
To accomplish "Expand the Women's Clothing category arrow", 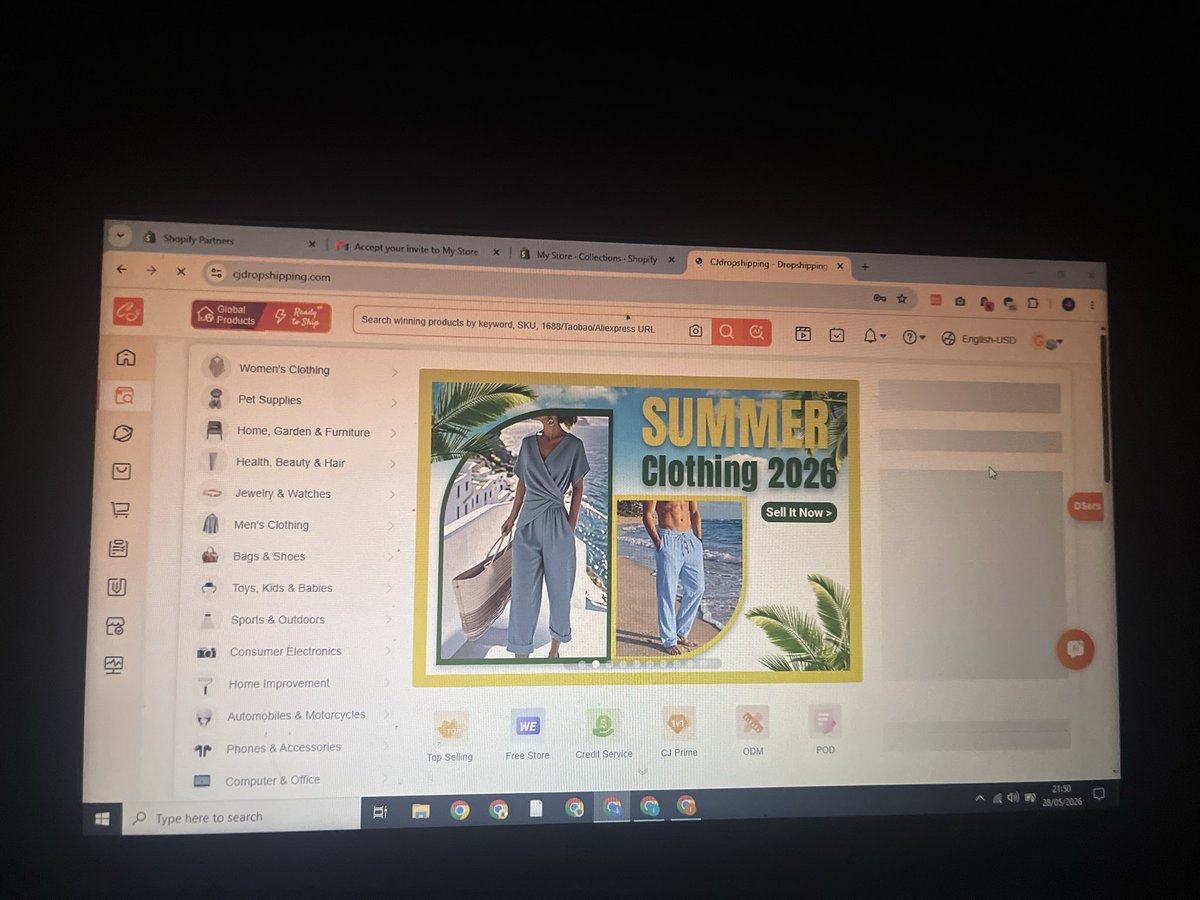I will pyautogui.click(x=394, y=372).
